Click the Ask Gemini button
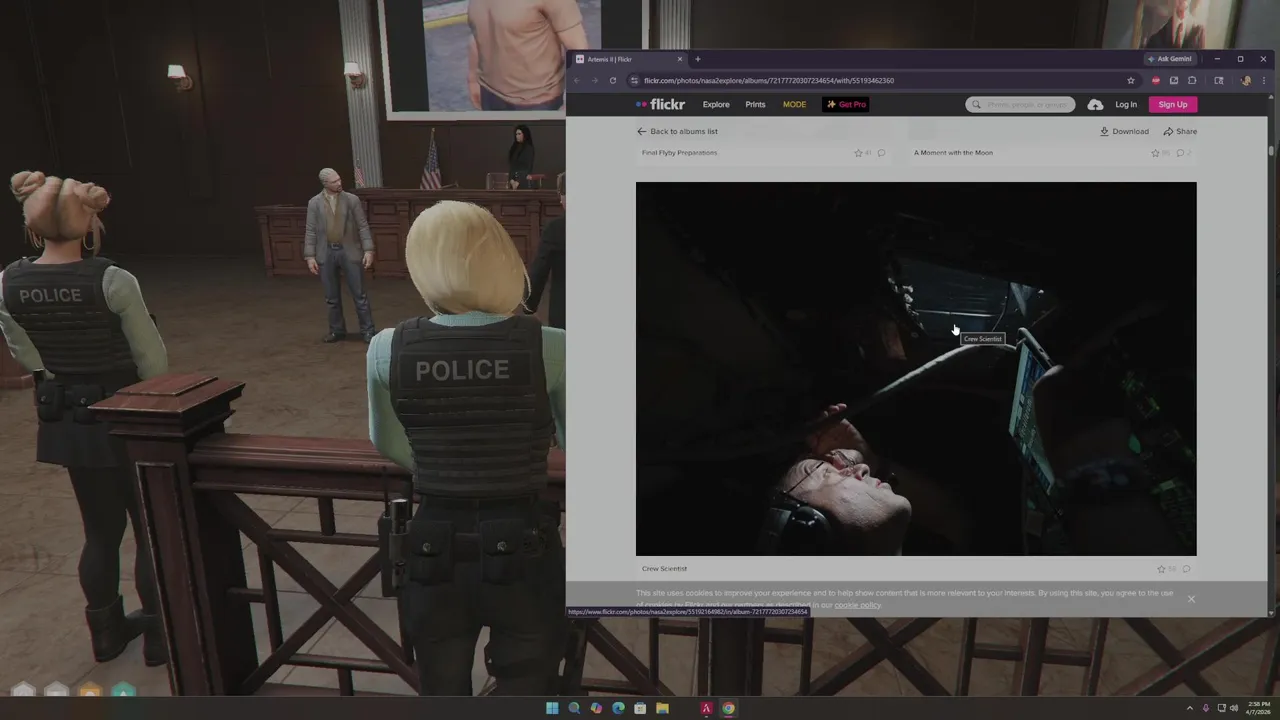This screenshot has width=1280, height=720. point(1170,59)
